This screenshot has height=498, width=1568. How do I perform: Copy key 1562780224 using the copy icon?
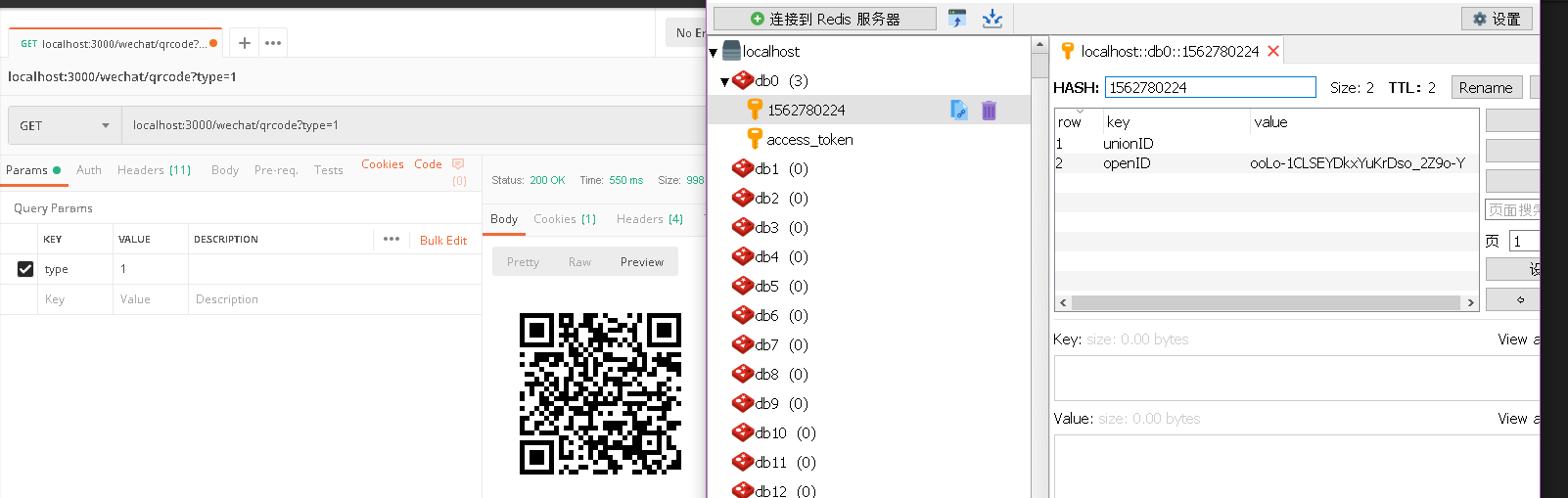point(959,111)
